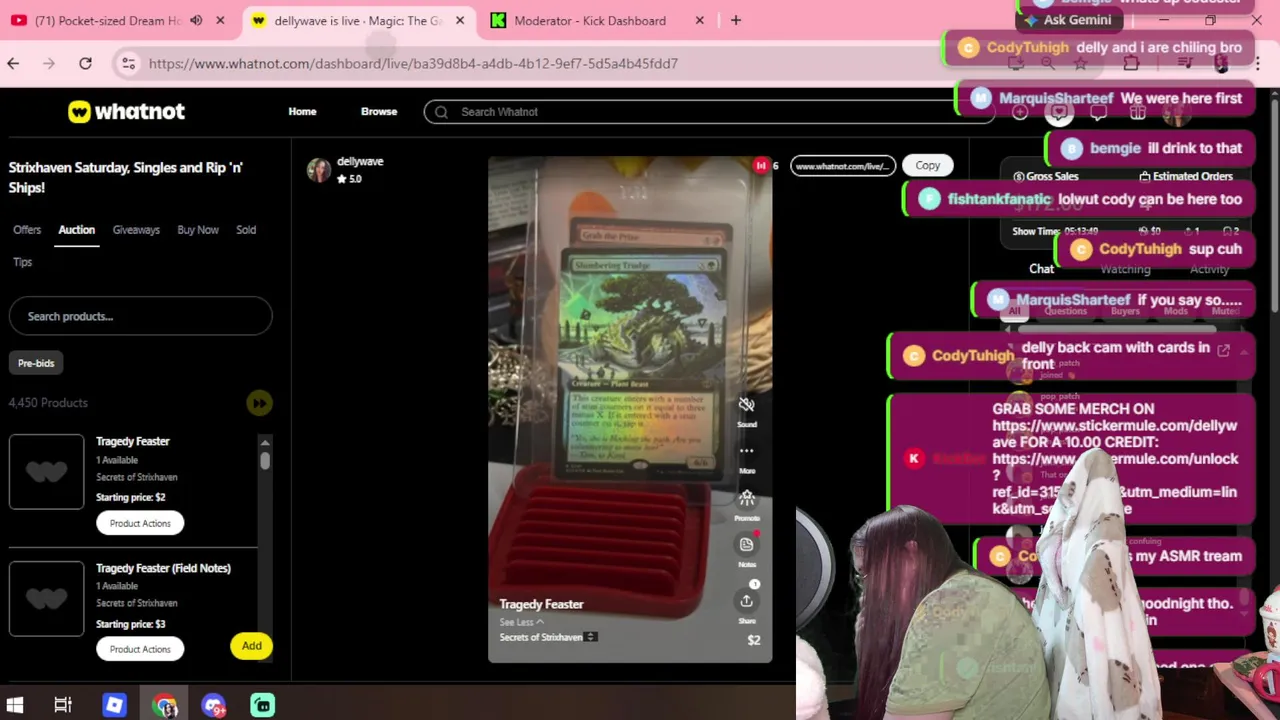
Task: Open the Windows Start menu
Action: [15, 705]
